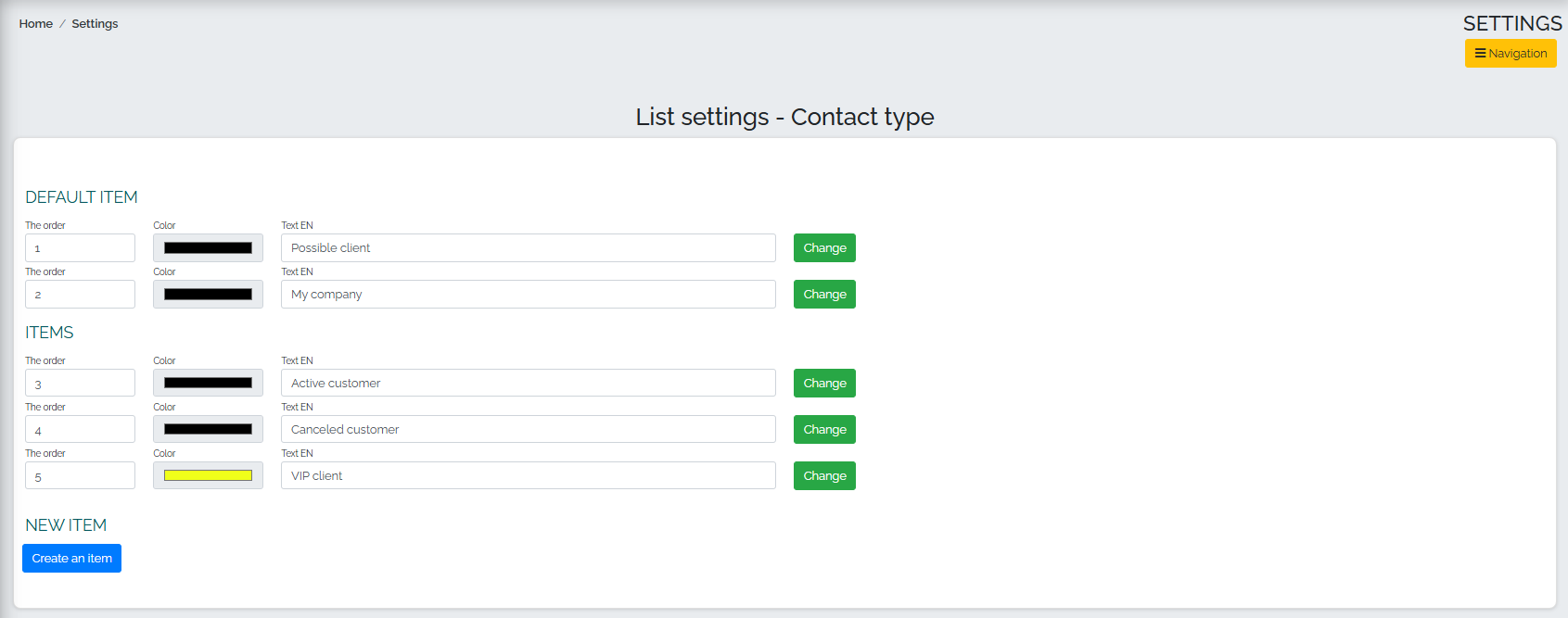Open Settings breadcrumb link
The width and height of the screenshot is (1568, 618).
95,24
